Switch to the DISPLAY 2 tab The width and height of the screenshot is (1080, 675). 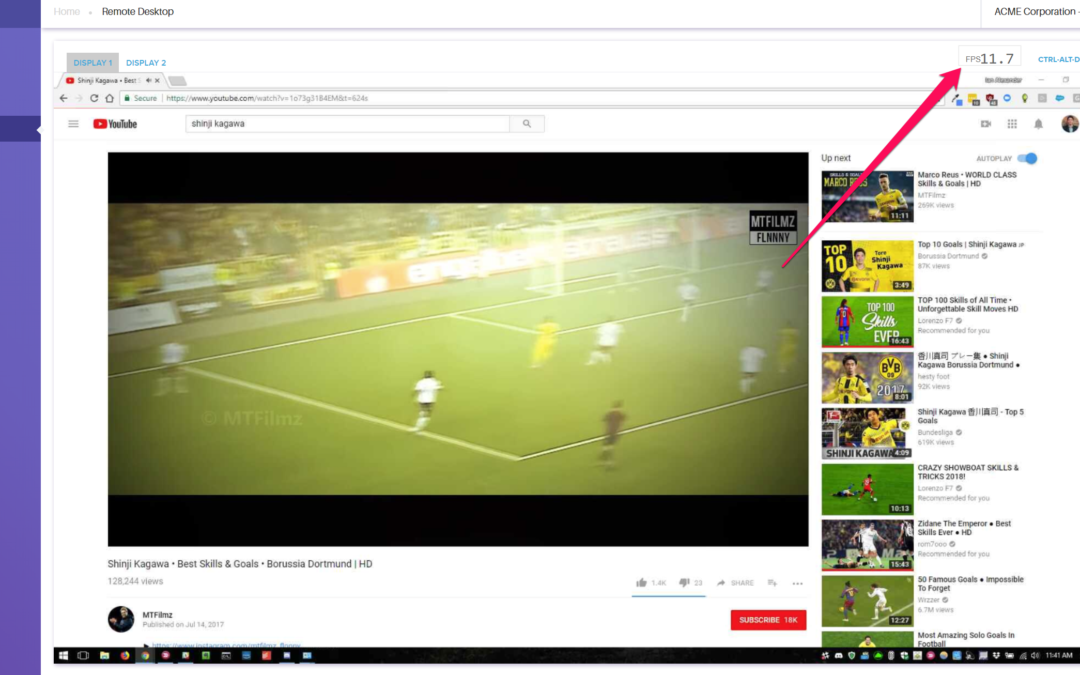coord(146,63)
